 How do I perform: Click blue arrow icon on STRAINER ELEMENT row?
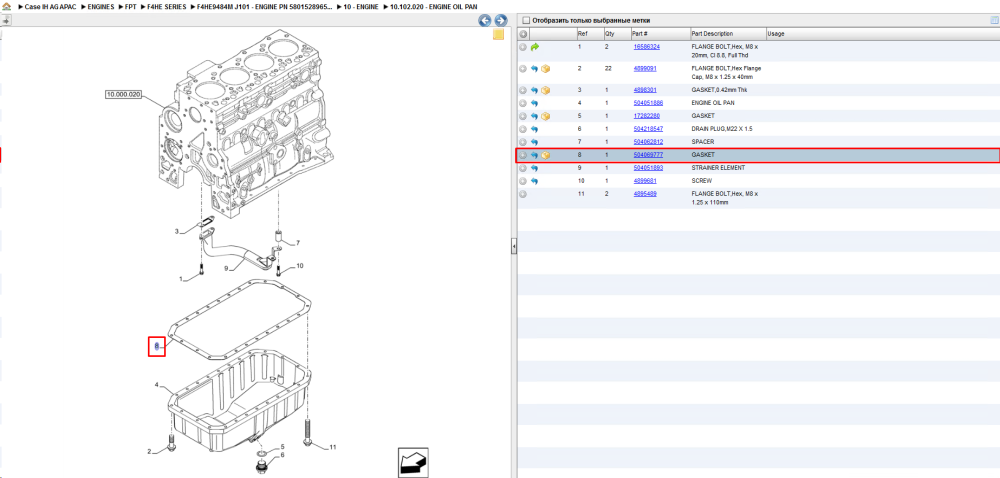point(534,168)
